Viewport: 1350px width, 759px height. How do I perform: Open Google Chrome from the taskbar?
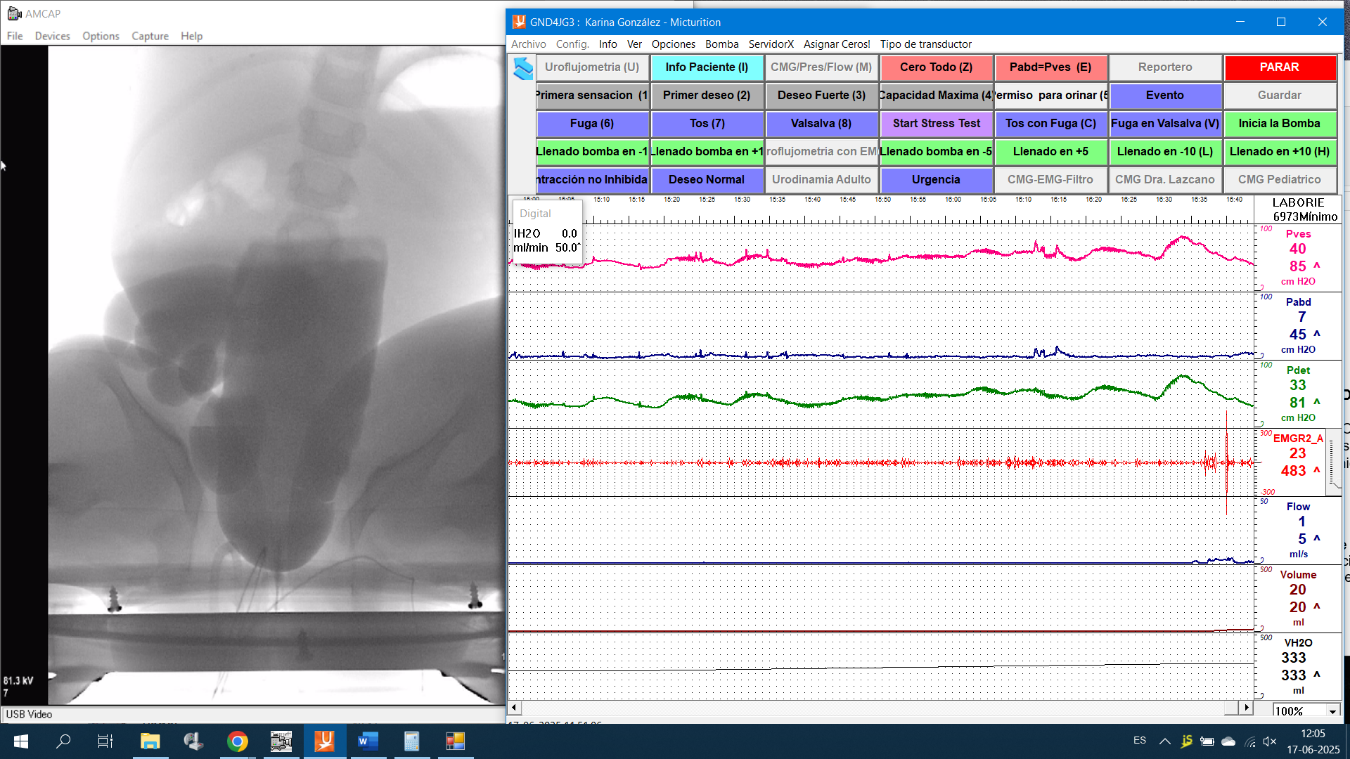[x=237, y=741]
